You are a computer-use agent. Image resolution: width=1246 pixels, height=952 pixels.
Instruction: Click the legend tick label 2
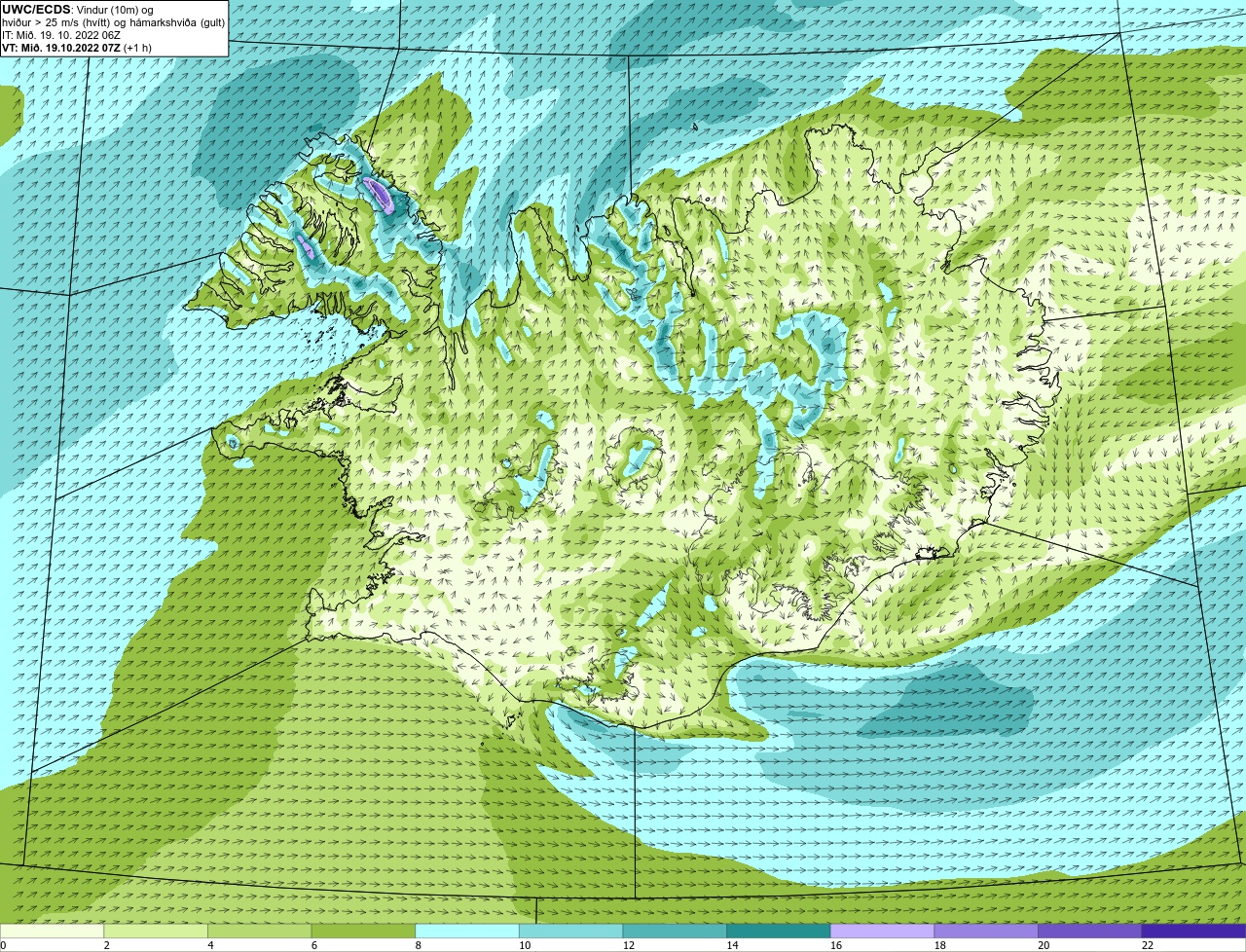pos(106,945)
